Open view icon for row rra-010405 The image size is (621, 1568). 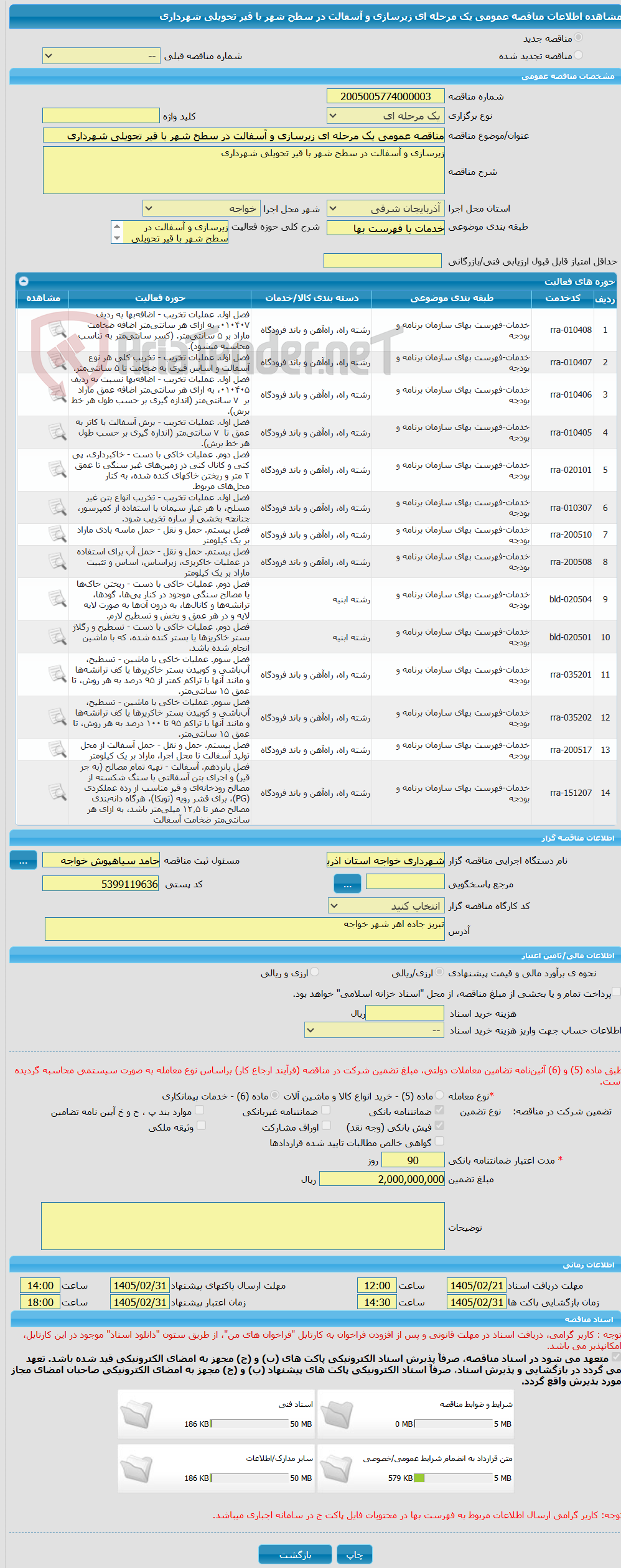click(57, 432)
